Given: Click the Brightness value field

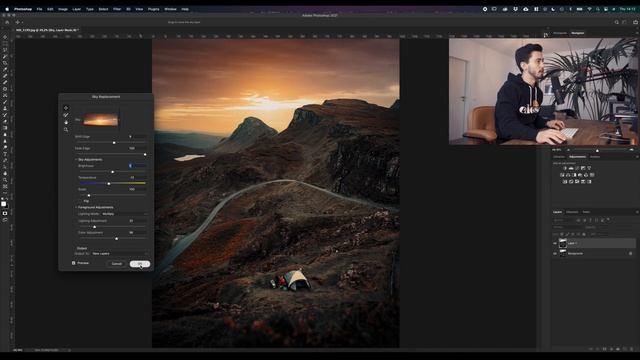Looking at the screenshot, I should tap(138, 166).
